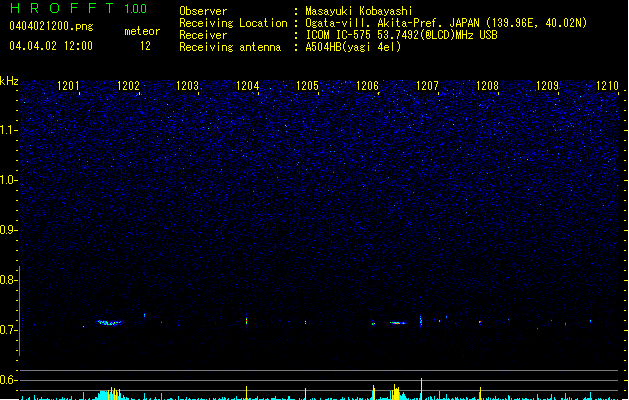
Task: Click the long meteor echo near 1202
Action: pos(110,322)
